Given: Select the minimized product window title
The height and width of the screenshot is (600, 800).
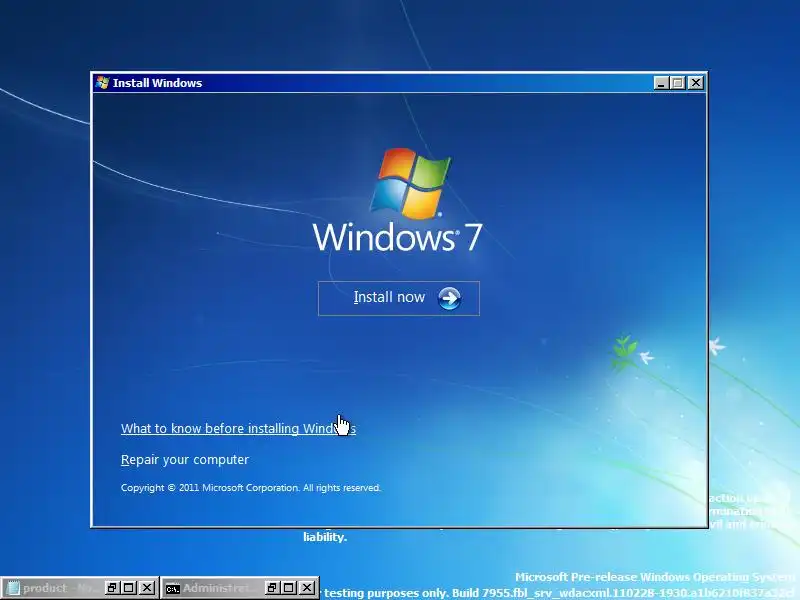Looking at the screenshot, I should pyautogui.click(x=60, y=588).
